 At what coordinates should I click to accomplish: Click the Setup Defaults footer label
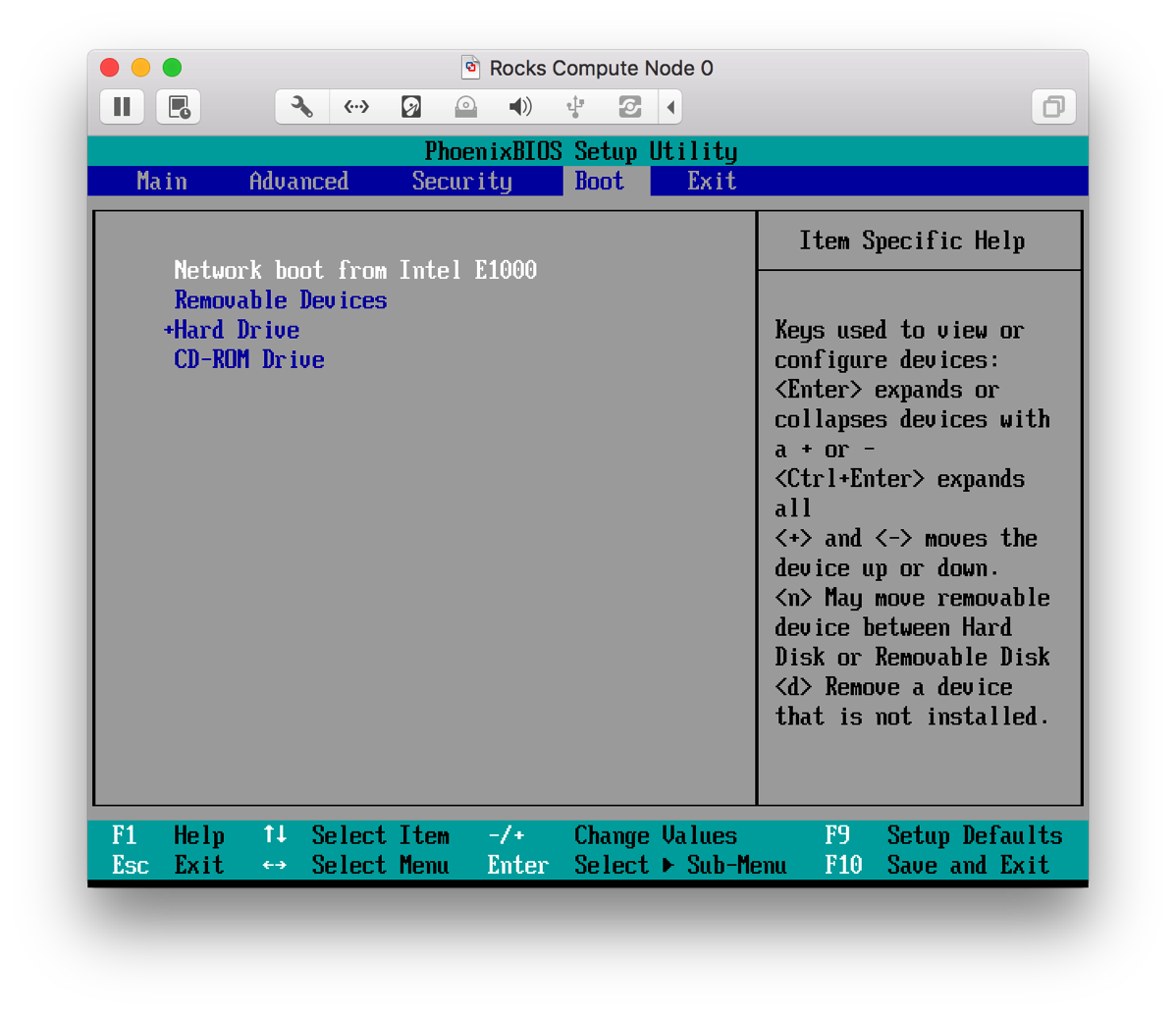click(x=975, y=835)
